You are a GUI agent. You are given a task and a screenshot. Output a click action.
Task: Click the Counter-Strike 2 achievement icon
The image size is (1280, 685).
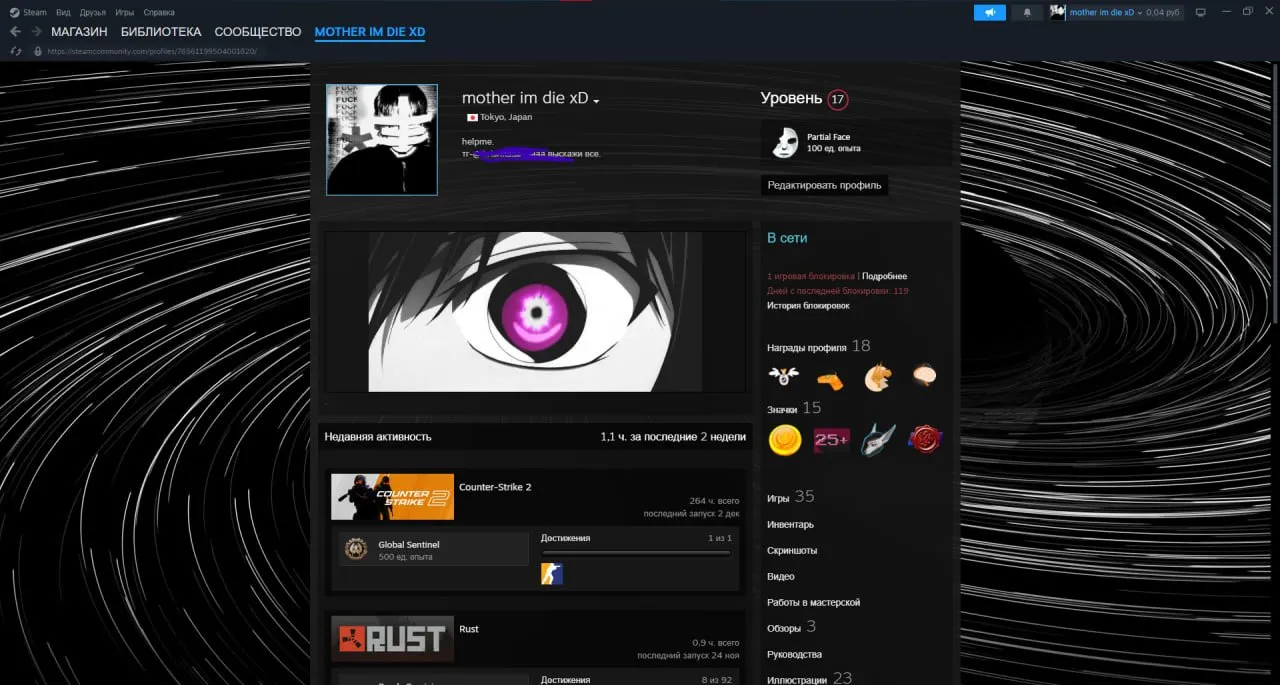pyautogui.click(x=552, y=574)
